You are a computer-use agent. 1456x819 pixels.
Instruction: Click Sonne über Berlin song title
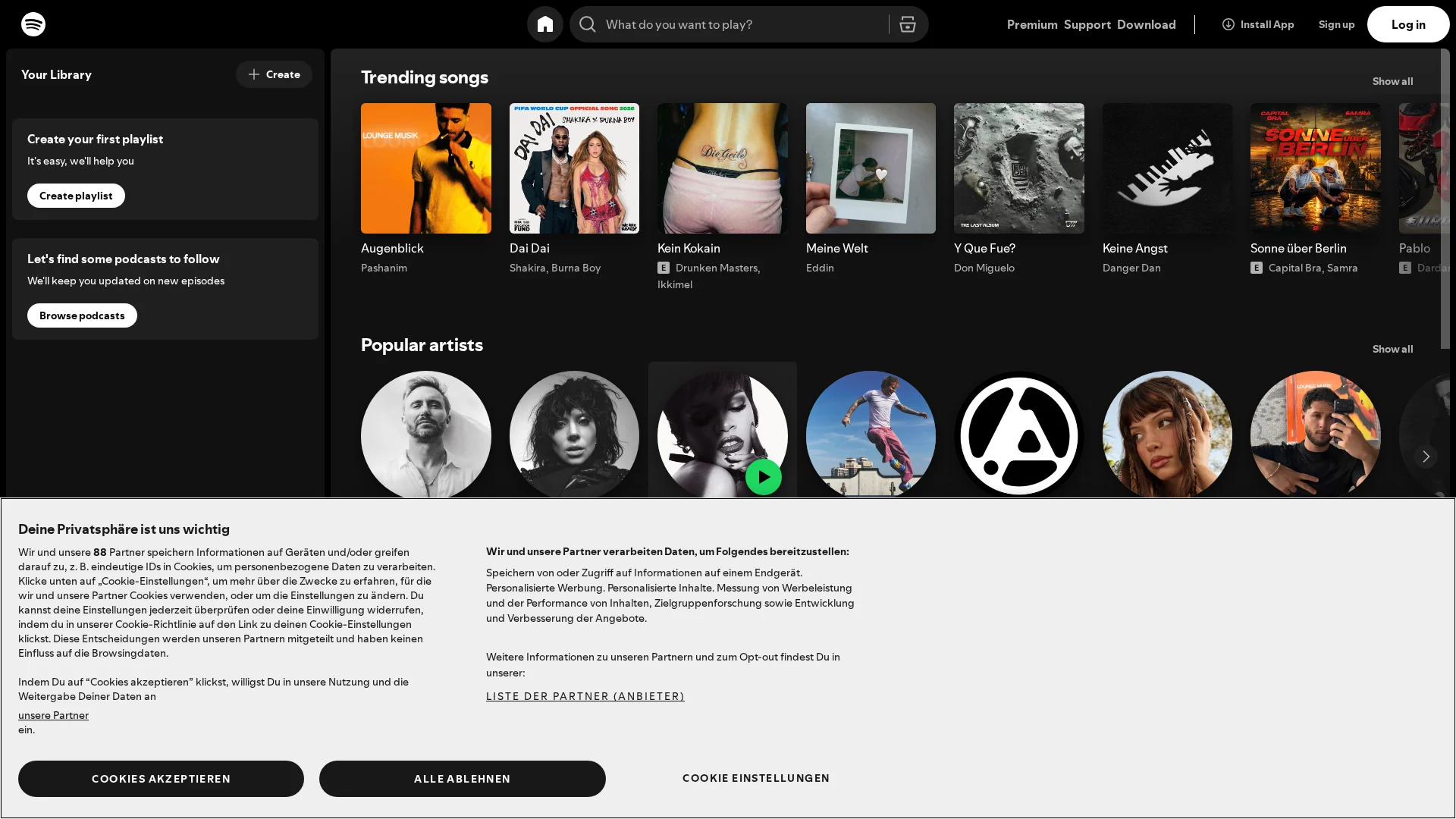[1298, 248]
